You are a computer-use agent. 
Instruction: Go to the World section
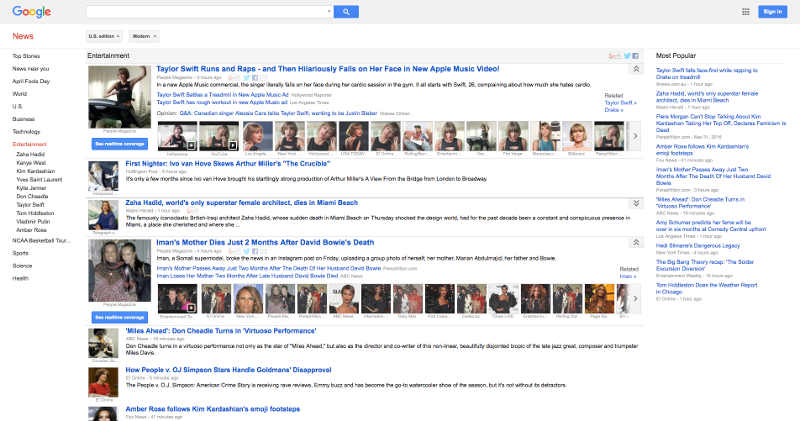pyautogui.click(x=19, y=94)
